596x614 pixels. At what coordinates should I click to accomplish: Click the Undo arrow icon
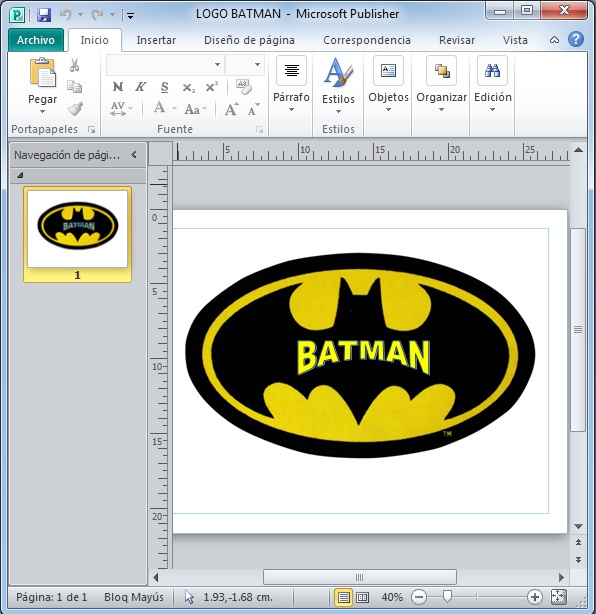point(66,15)
